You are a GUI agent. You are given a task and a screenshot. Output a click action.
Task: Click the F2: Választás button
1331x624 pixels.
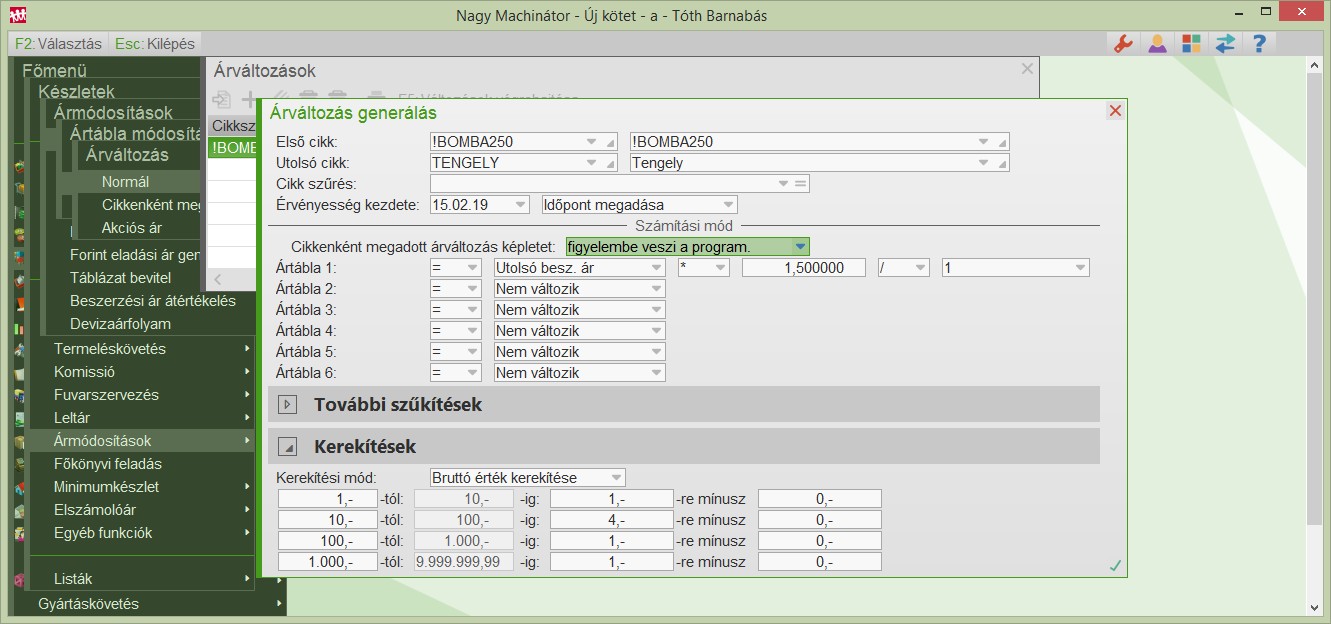[x=59, y=44]
